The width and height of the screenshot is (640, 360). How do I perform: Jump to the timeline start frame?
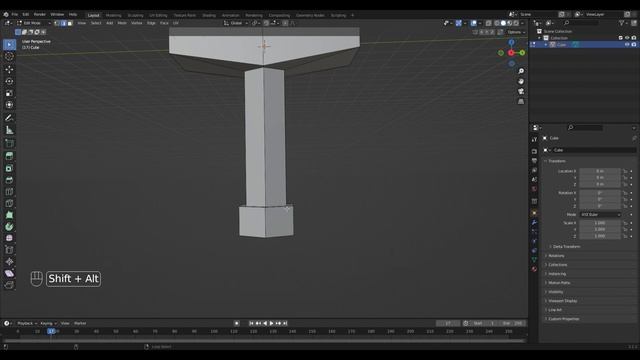tap(251, 323)
